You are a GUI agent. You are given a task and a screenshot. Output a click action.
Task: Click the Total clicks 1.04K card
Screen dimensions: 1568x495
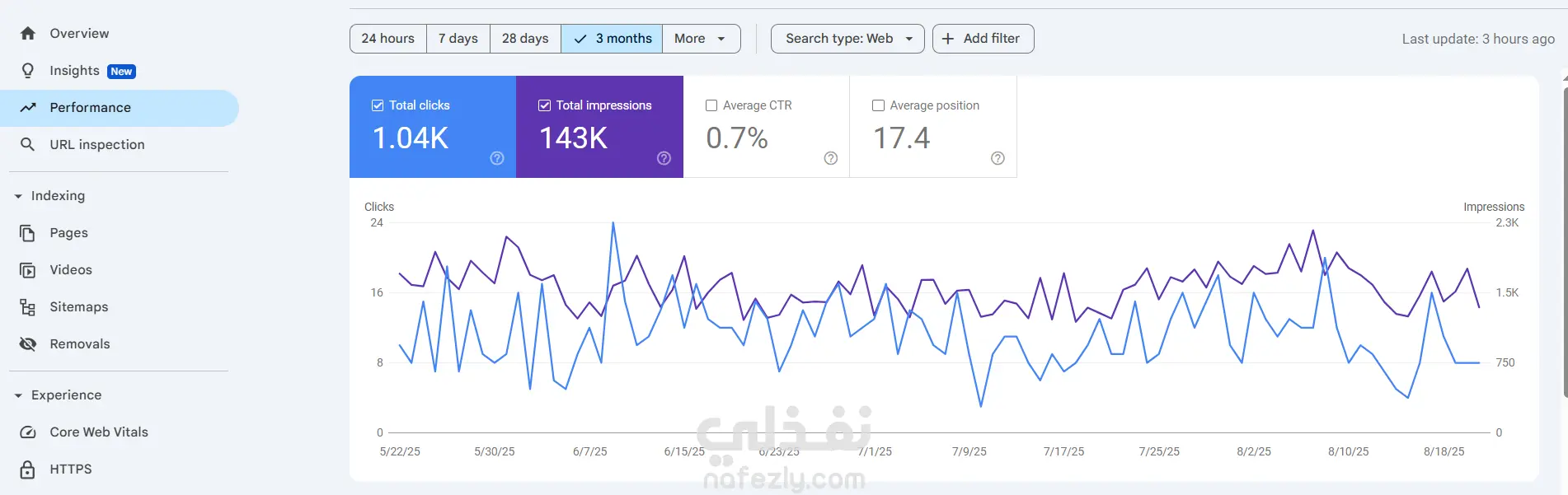(433, 127)
